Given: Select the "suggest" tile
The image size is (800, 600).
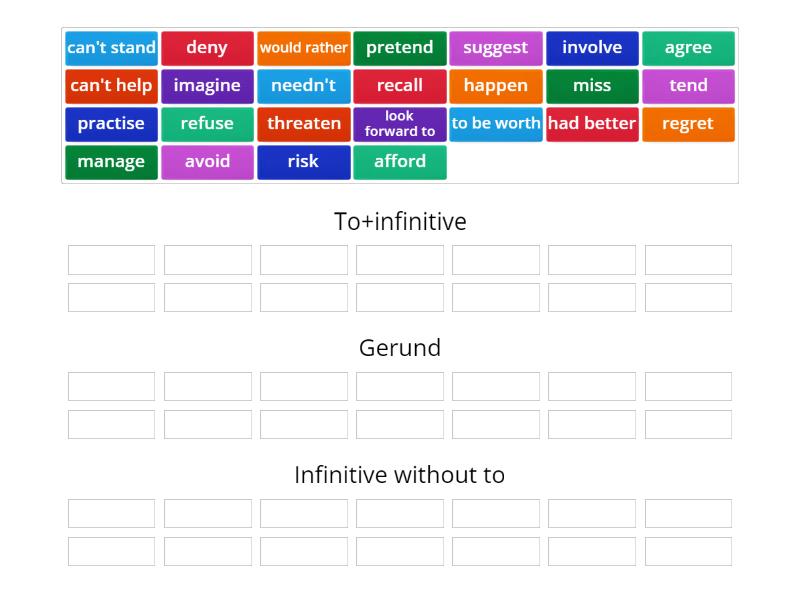Looking at the screenshot, I should (496, 47).
